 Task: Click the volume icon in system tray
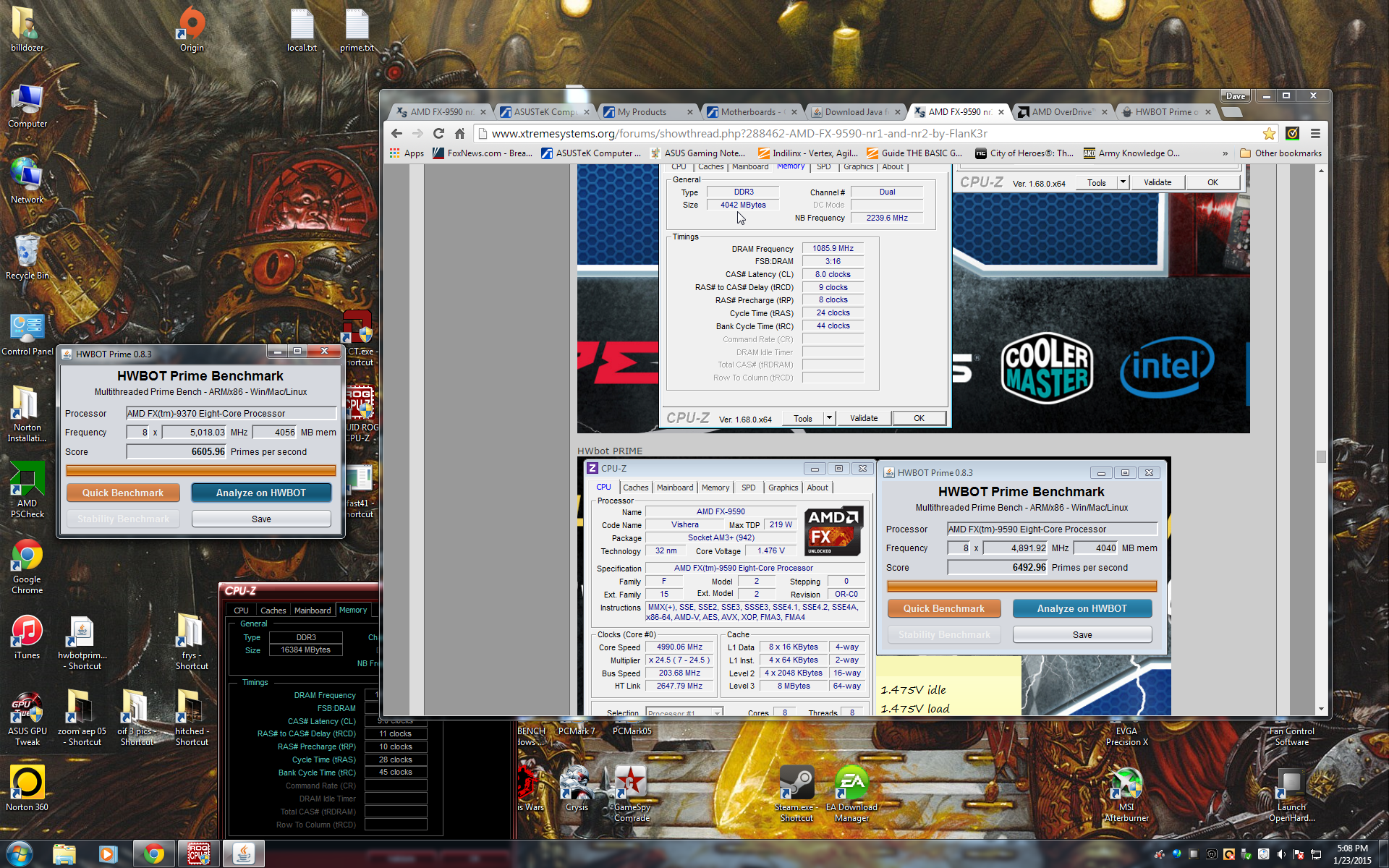click(x=1280, y=854)
